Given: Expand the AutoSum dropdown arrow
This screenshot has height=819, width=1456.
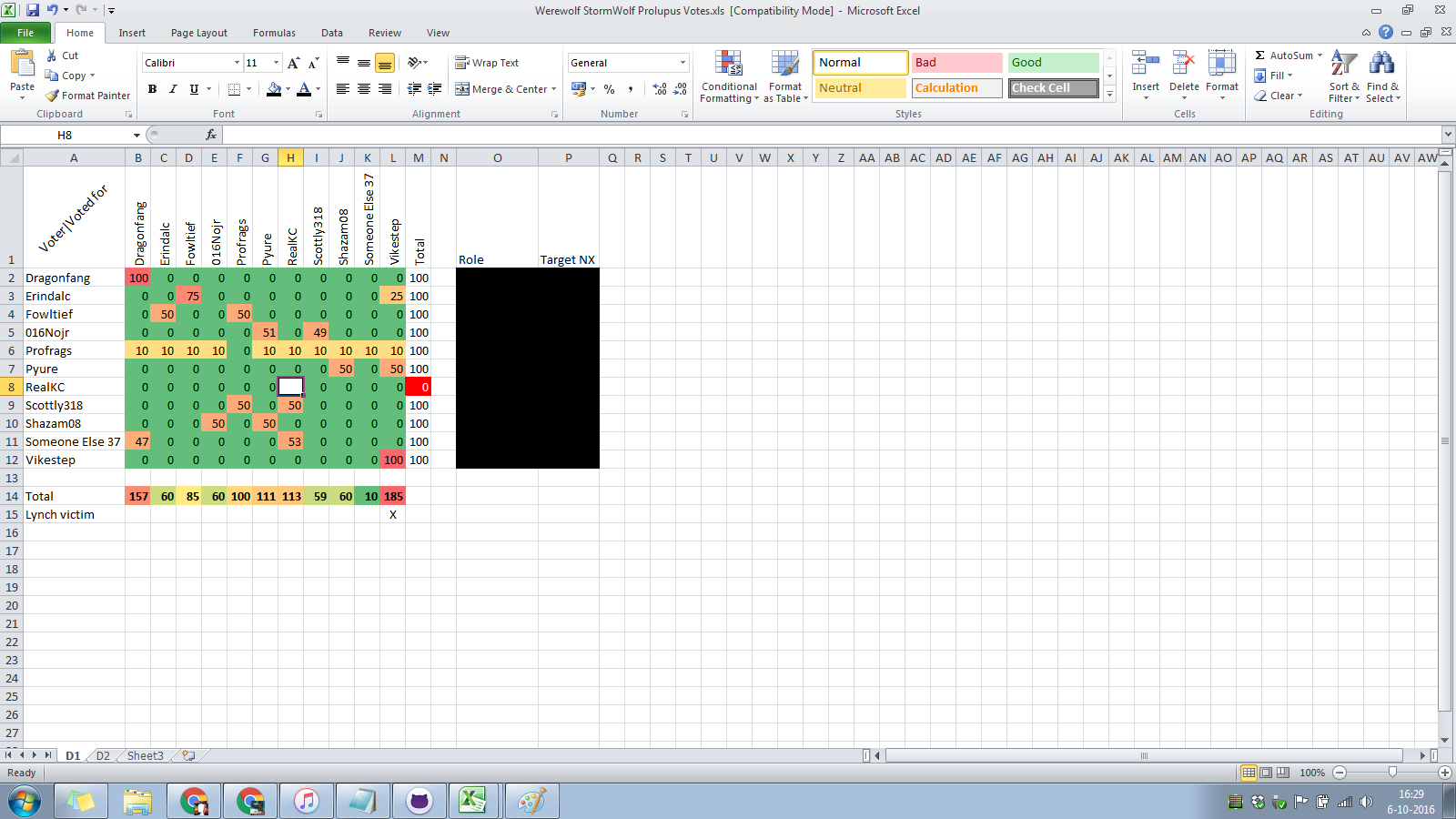Looking at the screenshot, I should pyautogui.click(x=1319, y=56).
